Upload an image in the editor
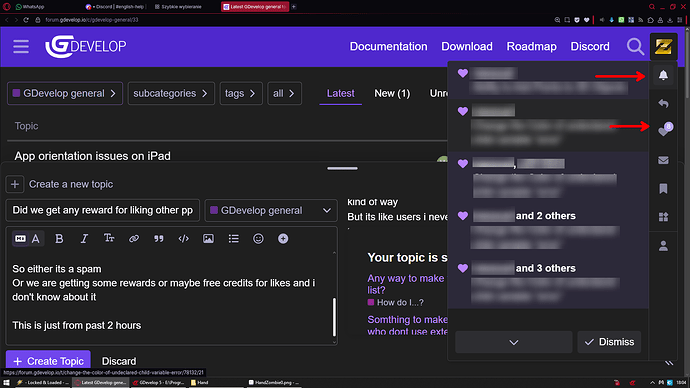Viewport: 690px width, 388px height. coord(208,238)
